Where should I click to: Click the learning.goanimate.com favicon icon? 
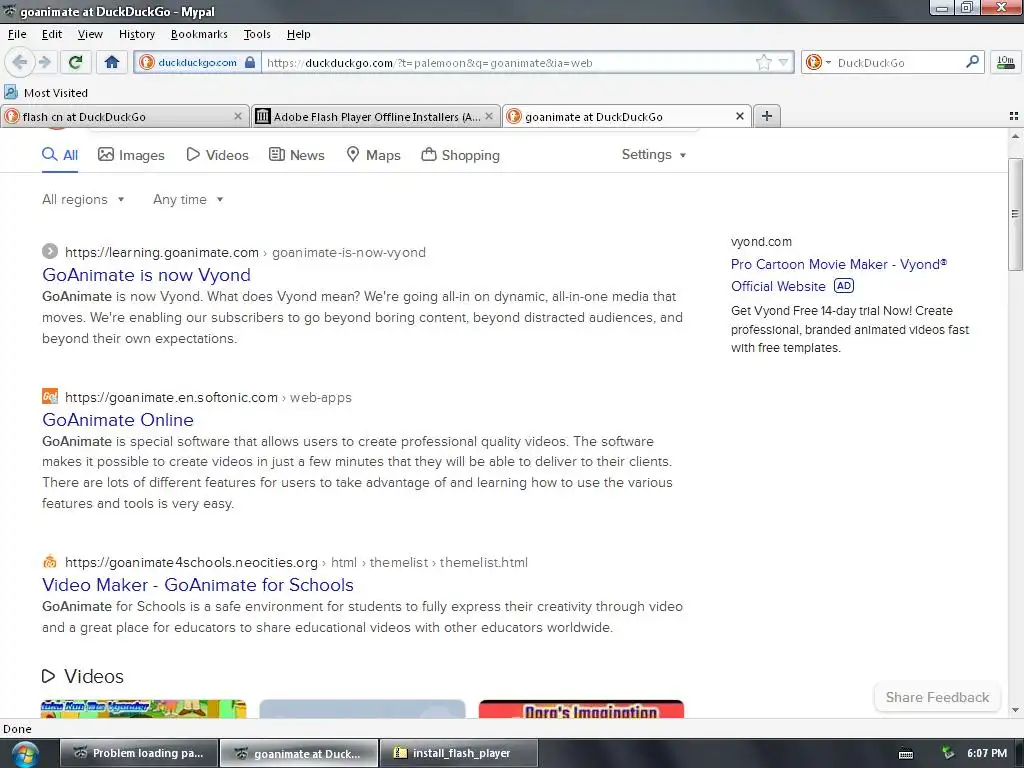coord(50,251)
